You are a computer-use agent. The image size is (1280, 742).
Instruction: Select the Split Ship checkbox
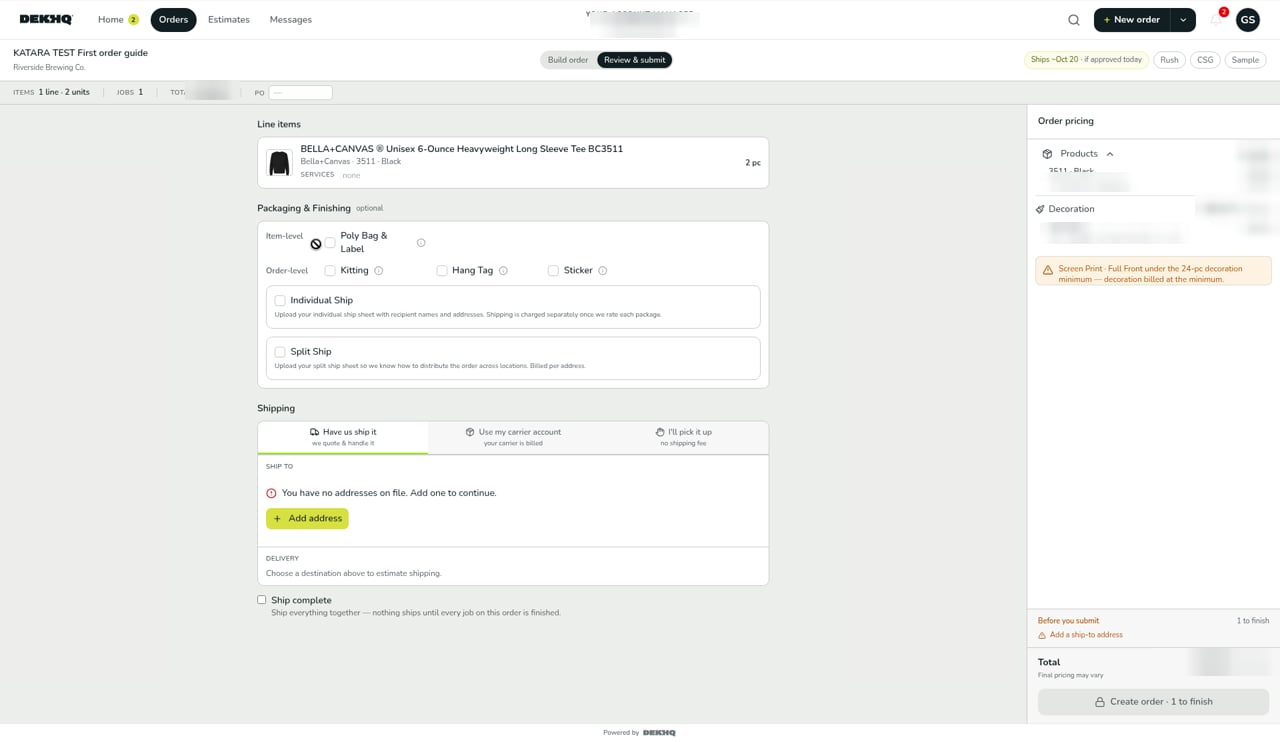(x=280, y=352)
